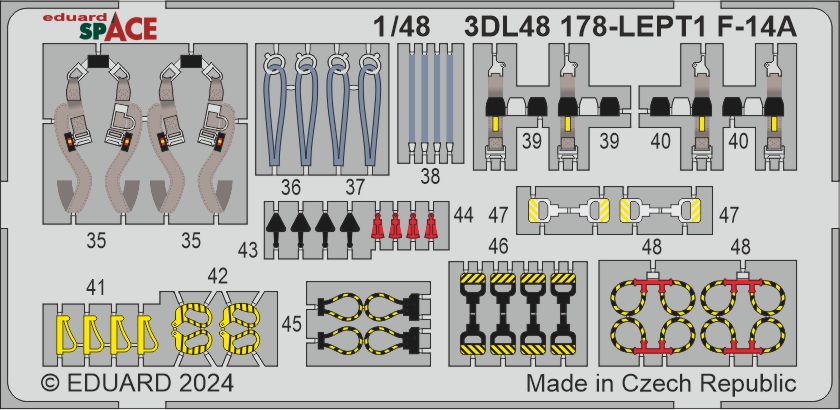
Task: Click the part number 43 label
Action: (249, 246)
